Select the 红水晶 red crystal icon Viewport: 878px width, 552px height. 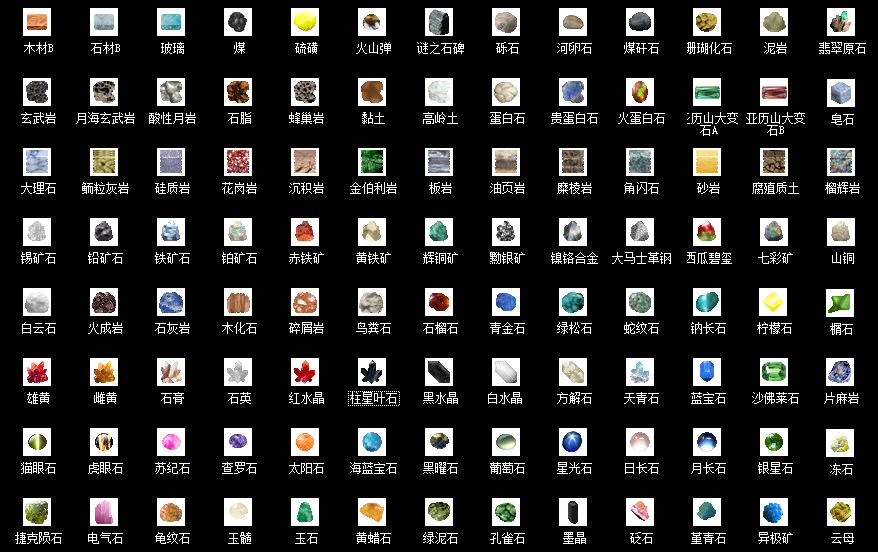tap(305, 372)
